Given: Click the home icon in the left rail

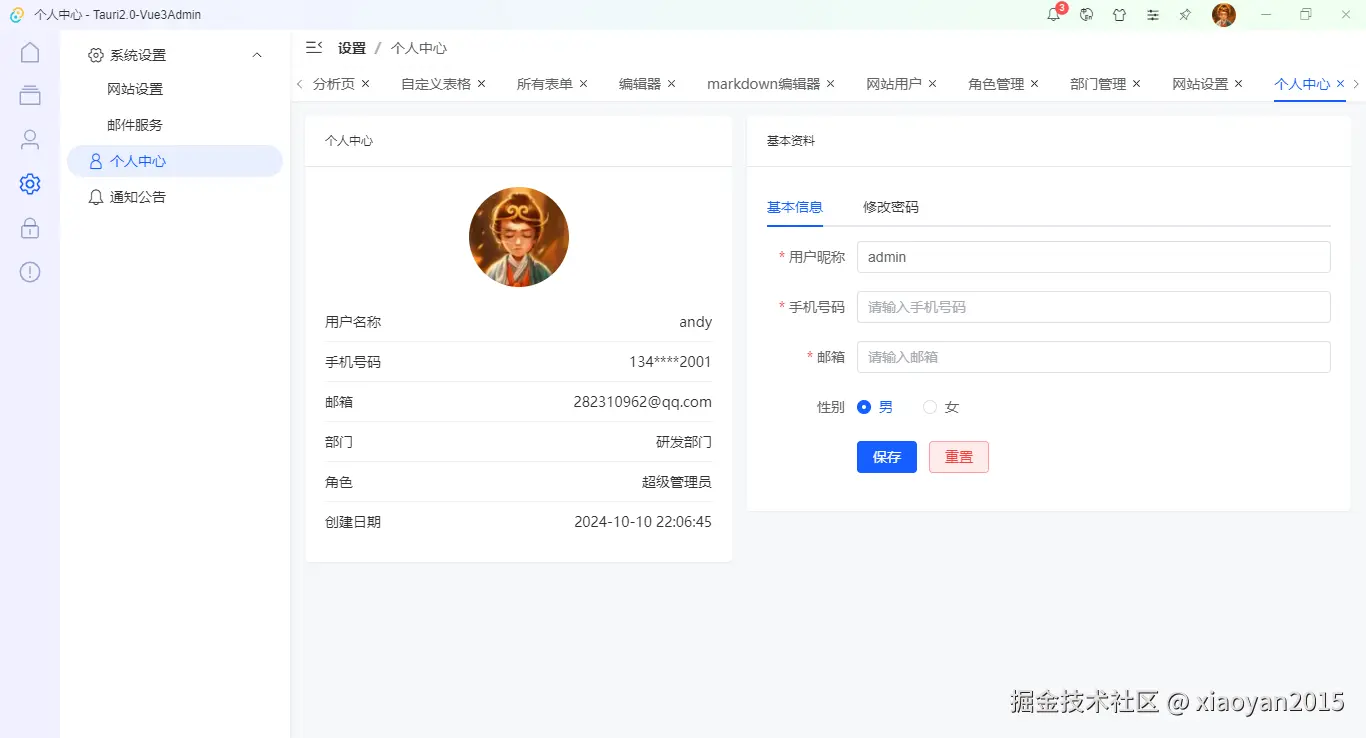Looking at the screenshot, I should [x=29, y=51].
